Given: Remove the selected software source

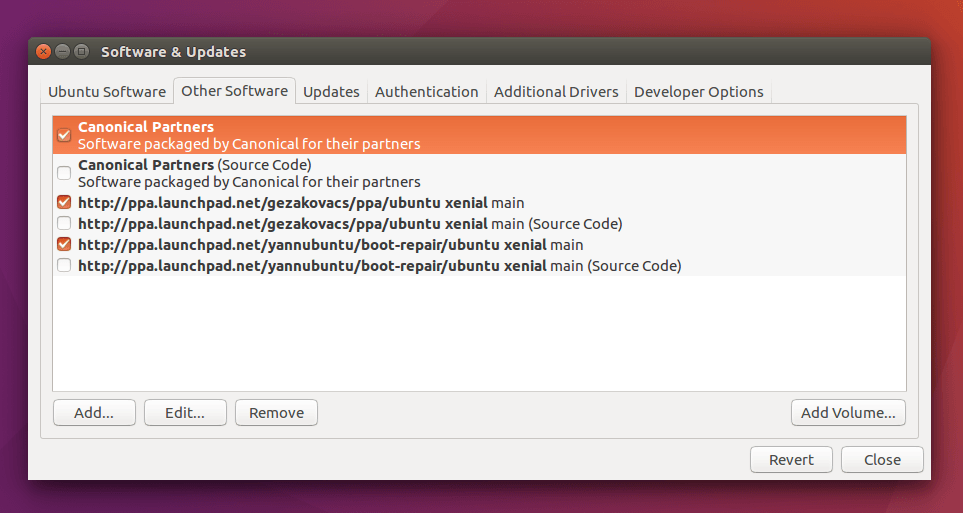Looking at the screenshot, I should [276, 413].
